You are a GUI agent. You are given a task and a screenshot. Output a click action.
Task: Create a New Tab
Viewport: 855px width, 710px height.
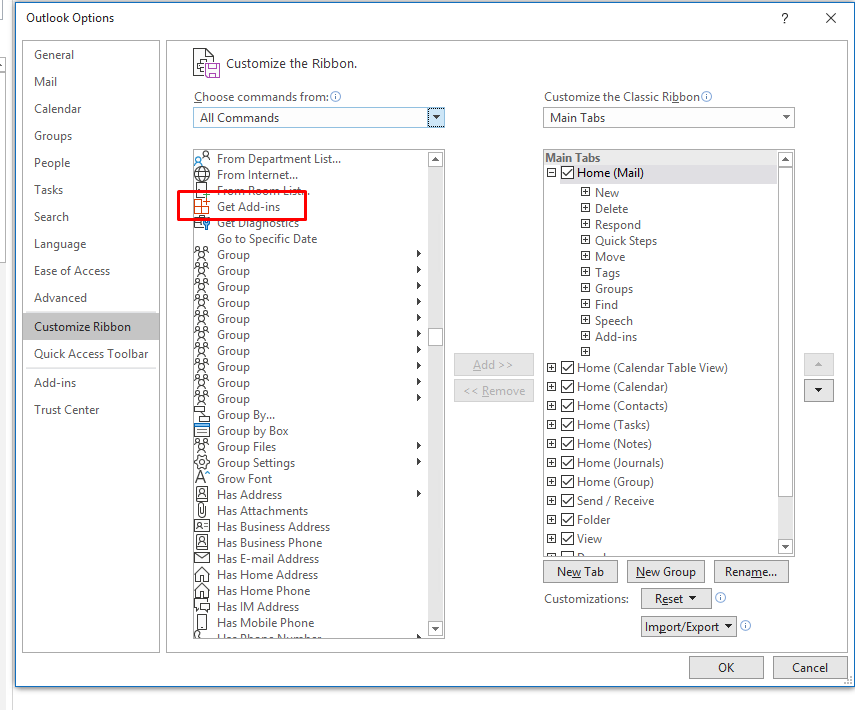click(x=580, y=571)
